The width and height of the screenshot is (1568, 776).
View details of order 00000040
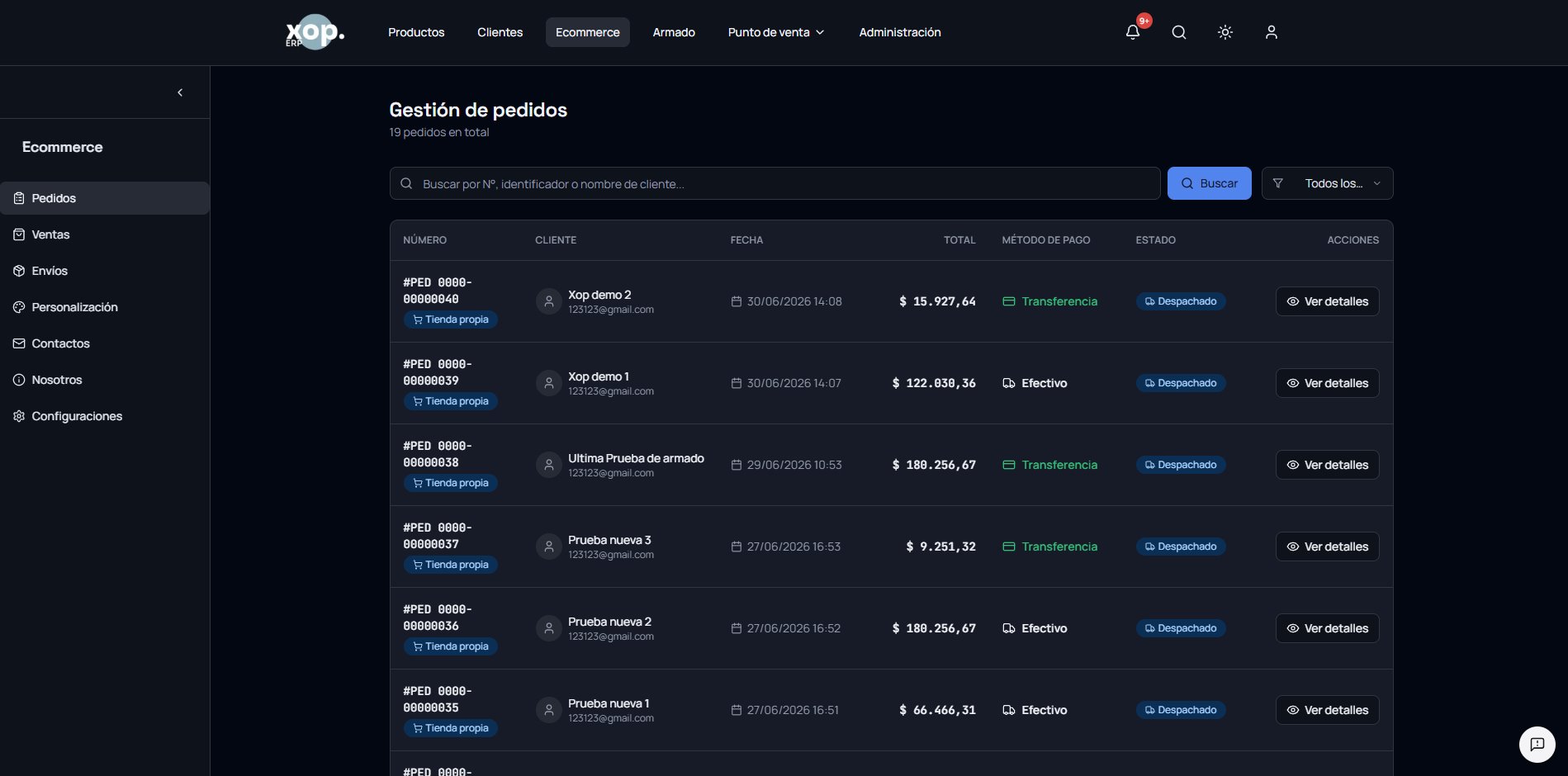pyautogui.click(x=1327, y=301)
